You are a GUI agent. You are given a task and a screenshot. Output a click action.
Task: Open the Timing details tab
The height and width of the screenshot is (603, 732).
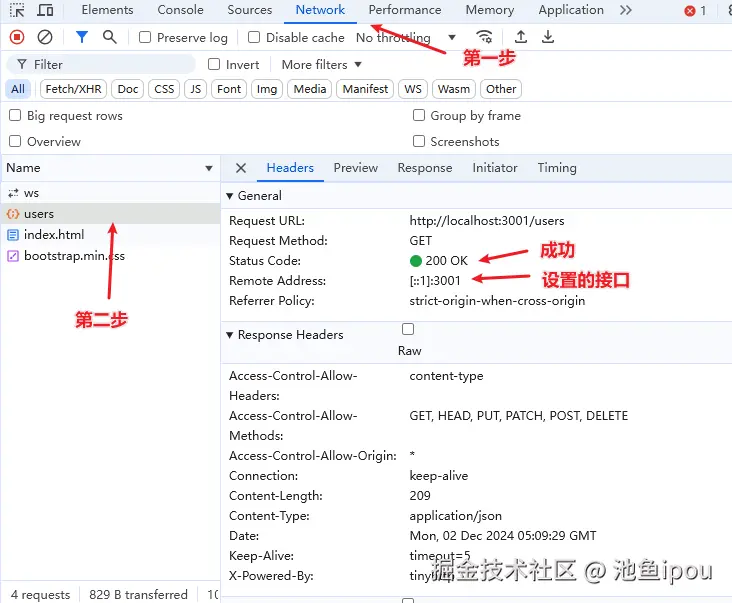(x=557, y=168)
